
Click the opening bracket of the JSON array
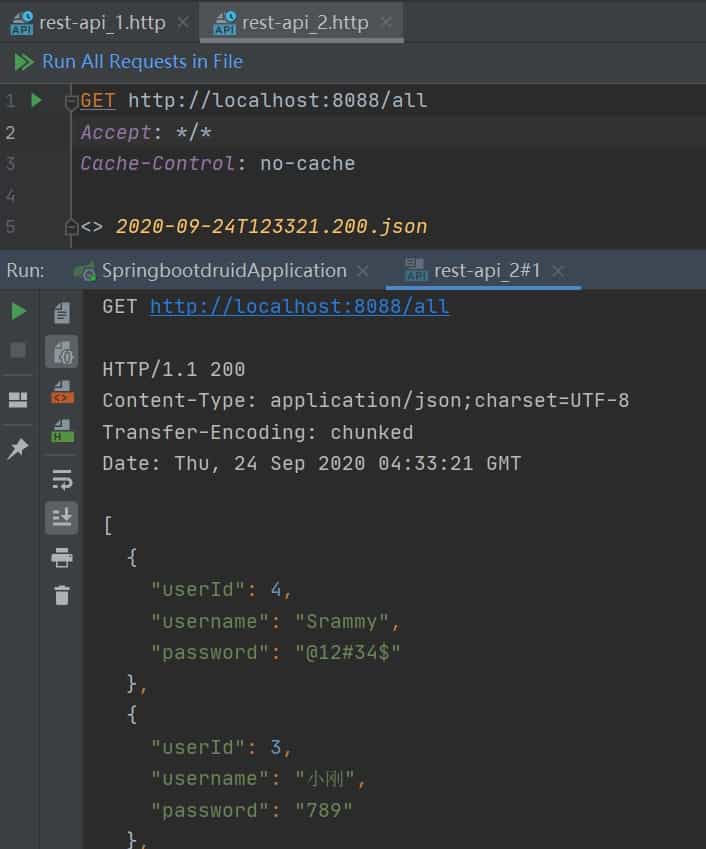coord(108,525)
